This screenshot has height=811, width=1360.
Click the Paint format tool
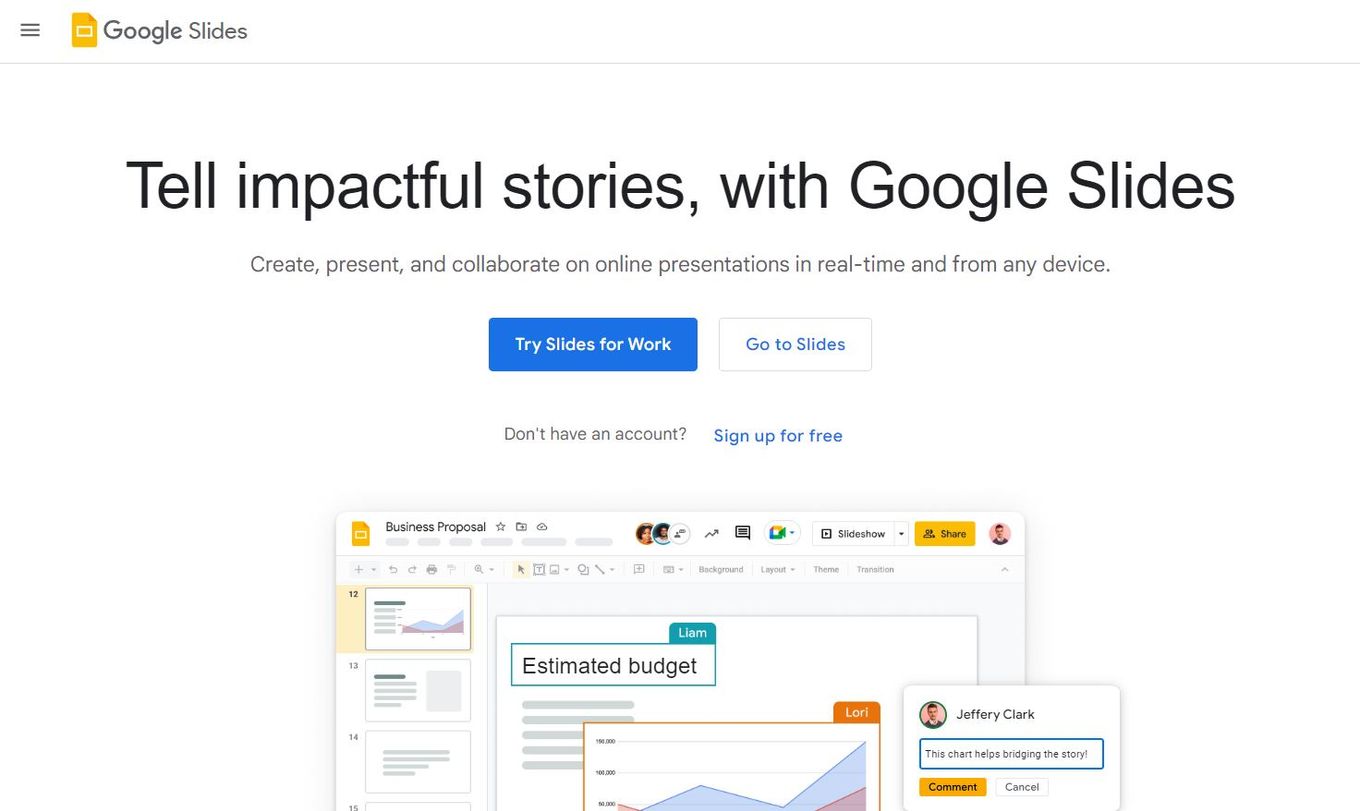[451, 569]
